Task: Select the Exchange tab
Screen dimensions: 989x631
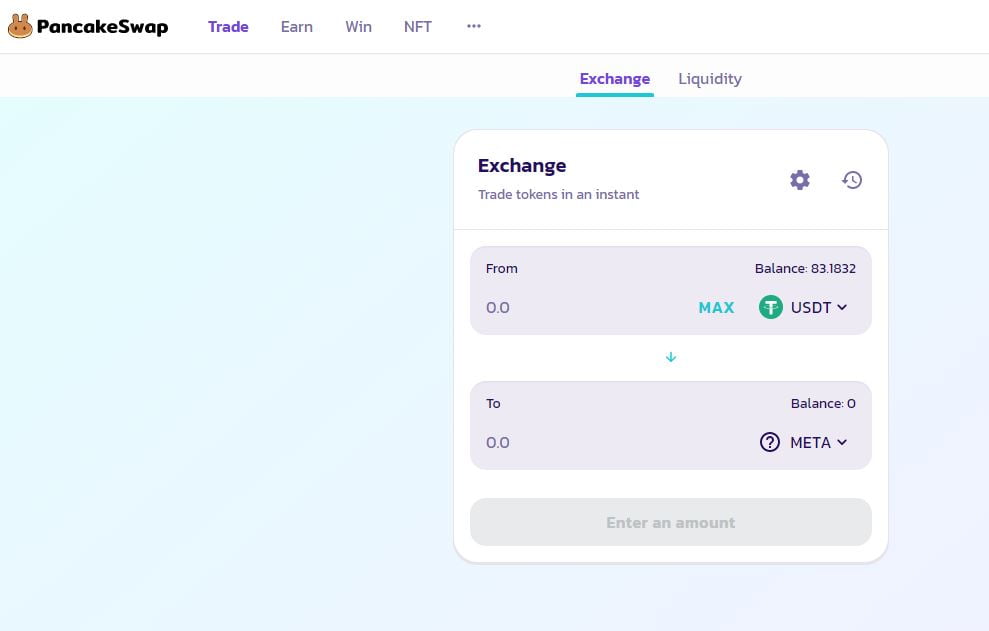Action: pyautogui.click(x=615, y=79)
